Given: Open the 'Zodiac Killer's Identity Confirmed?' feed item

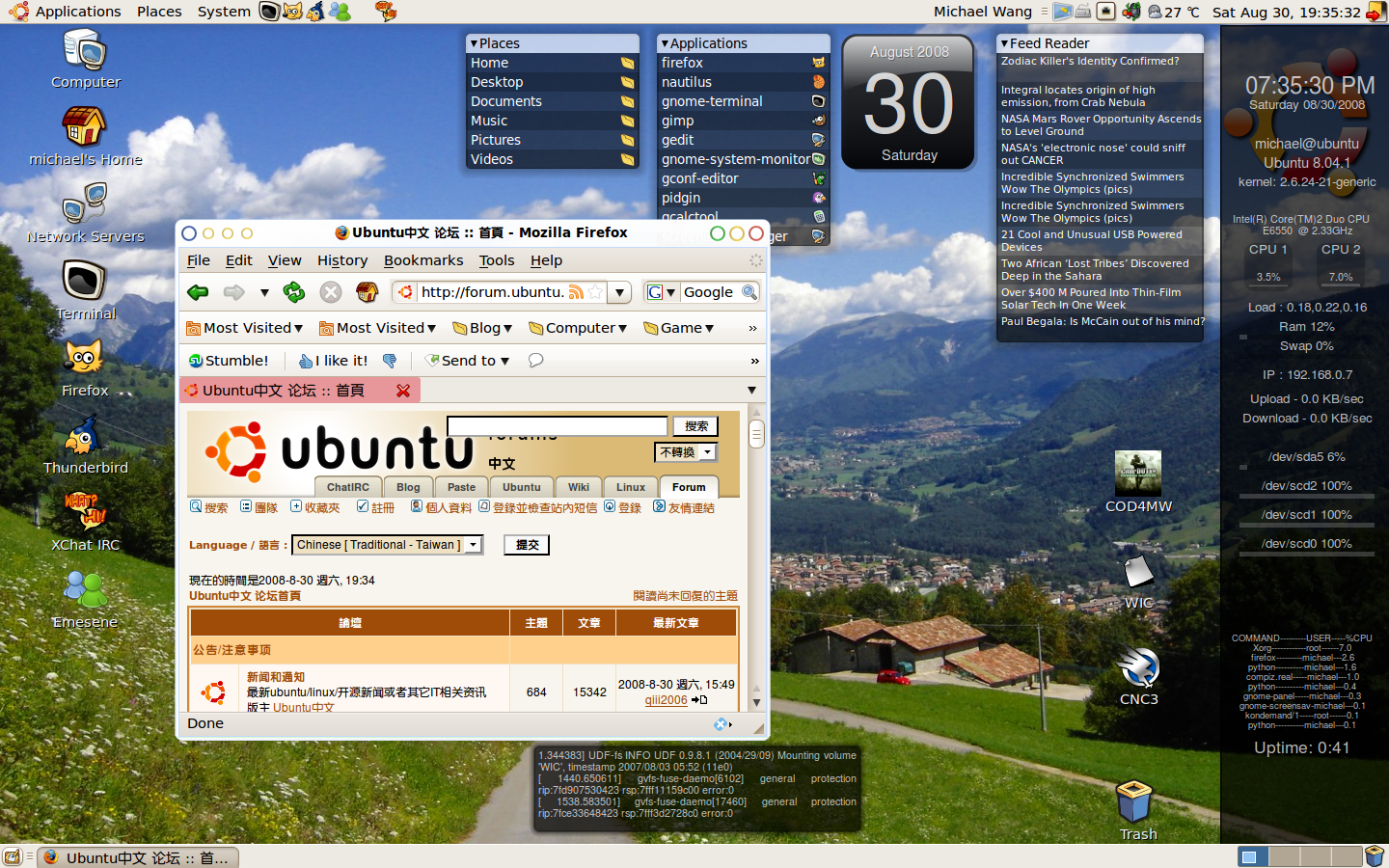Looking at the screenshot, I should 1090,61.
